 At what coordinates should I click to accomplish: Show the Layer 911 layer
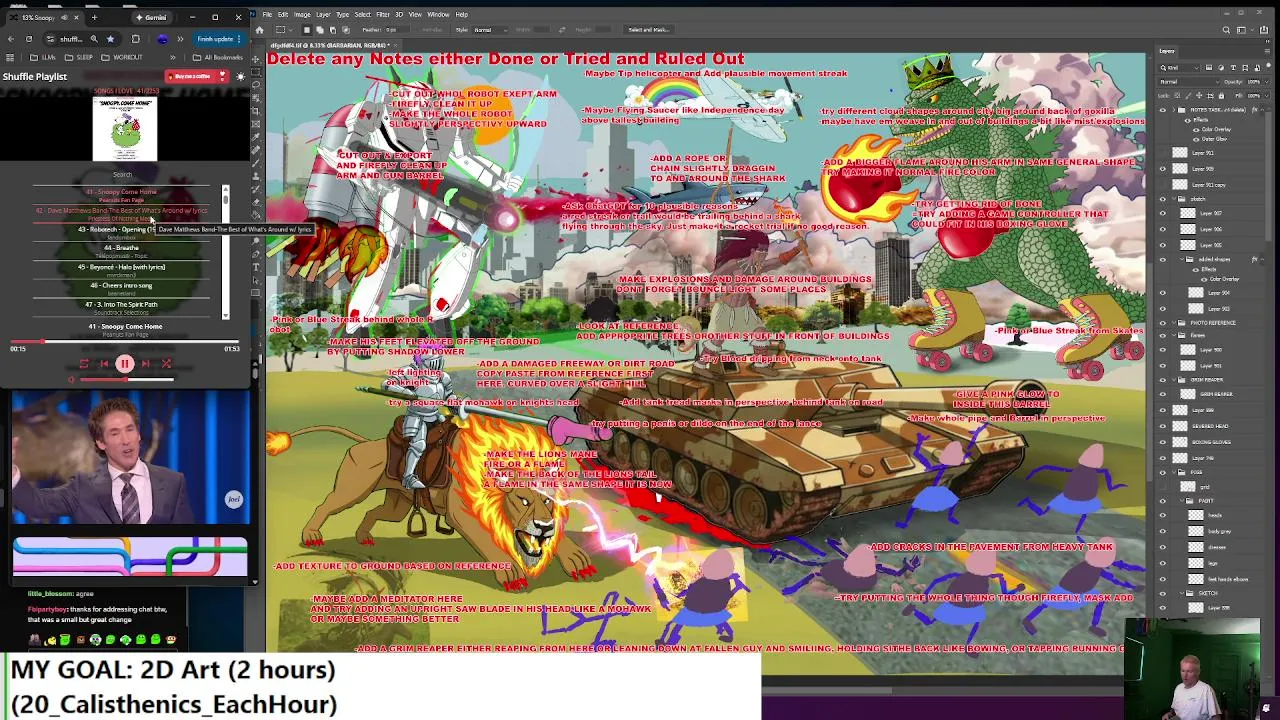[x=1163, y=153]
